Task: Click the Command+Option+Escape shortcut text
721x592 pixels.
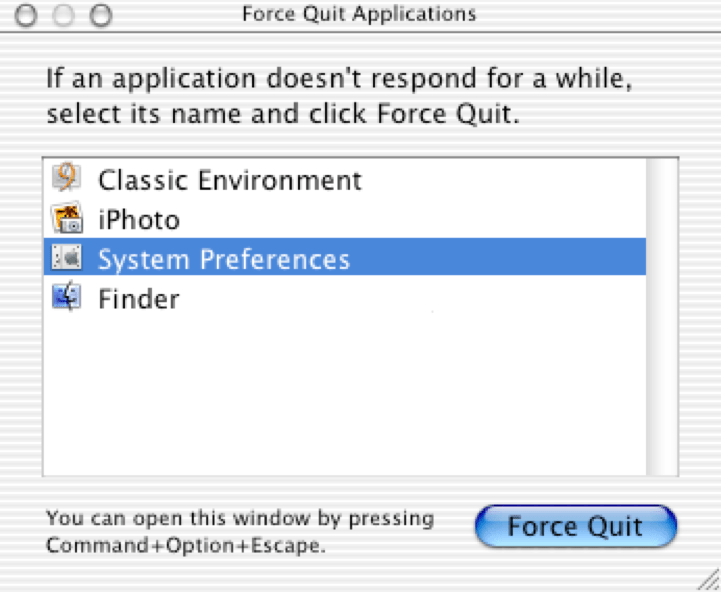Action: click(x=186, y=546)
